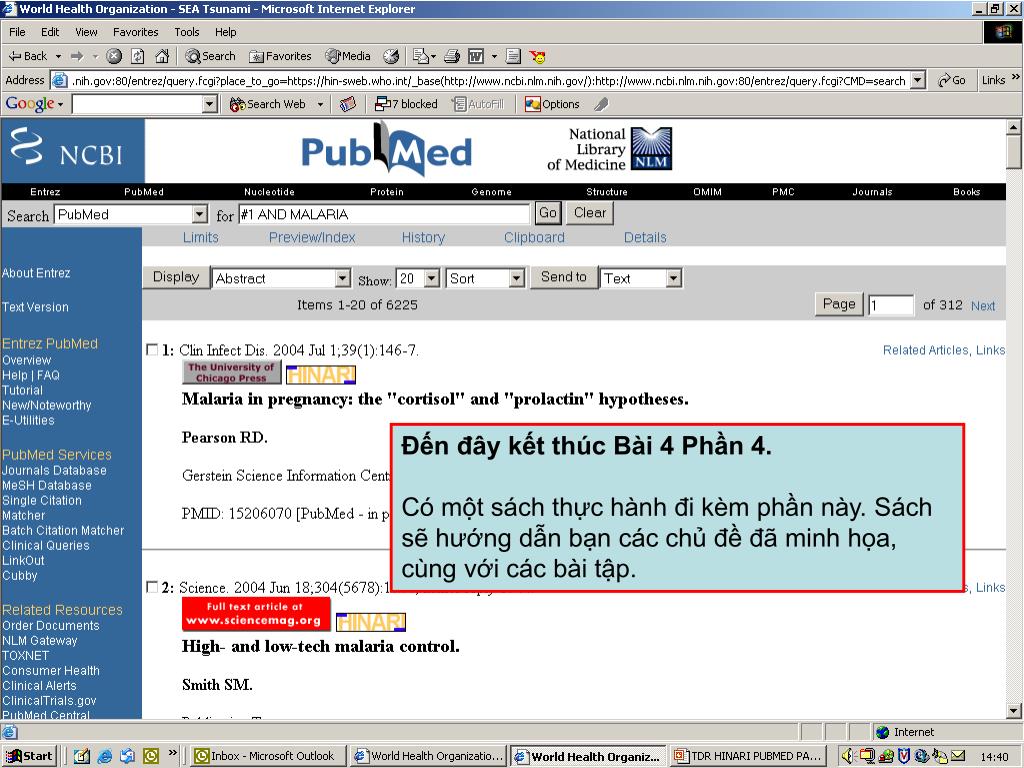This screenshot has width=1024, height=768.
Task: Refresh the page using Refresh icon
Action: pyautogui.click(x=138, y=57)
